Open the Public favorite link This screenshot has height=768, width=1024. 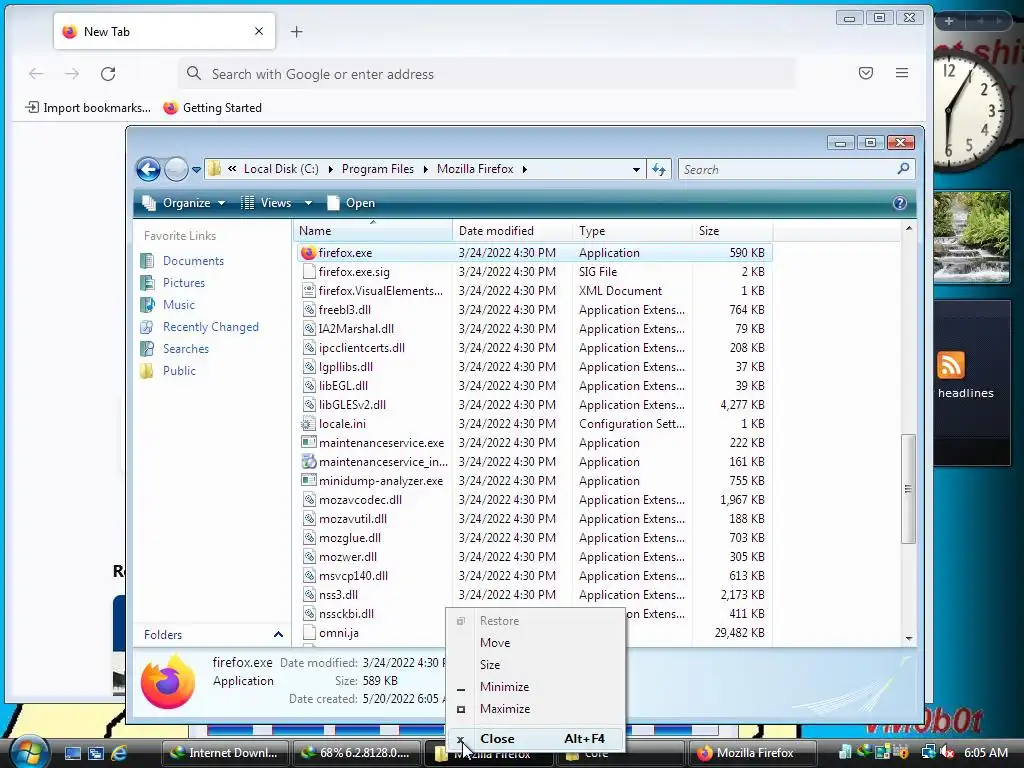click(x=179, y=371)
